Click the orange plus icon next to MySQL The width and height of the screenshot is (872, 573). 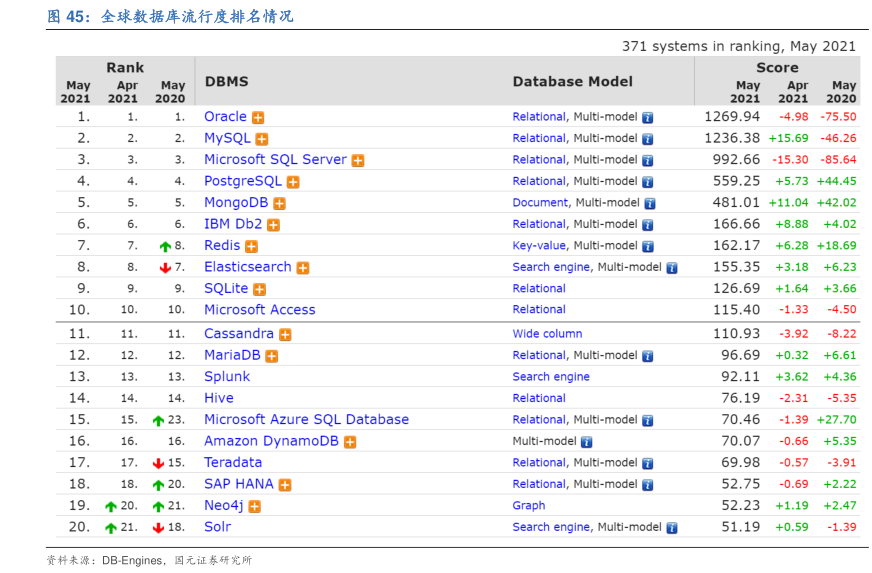click(262, 139)
